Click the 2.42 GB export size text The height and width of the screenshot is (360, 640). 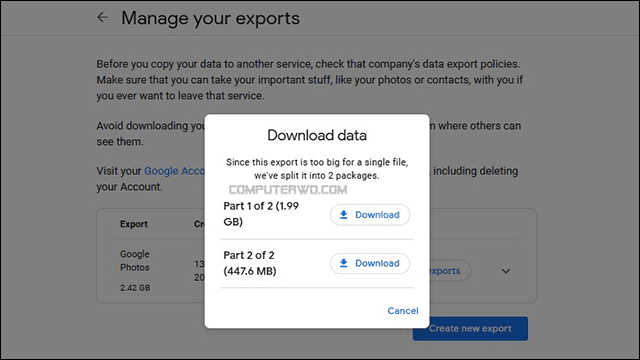(x=135, y=288)
